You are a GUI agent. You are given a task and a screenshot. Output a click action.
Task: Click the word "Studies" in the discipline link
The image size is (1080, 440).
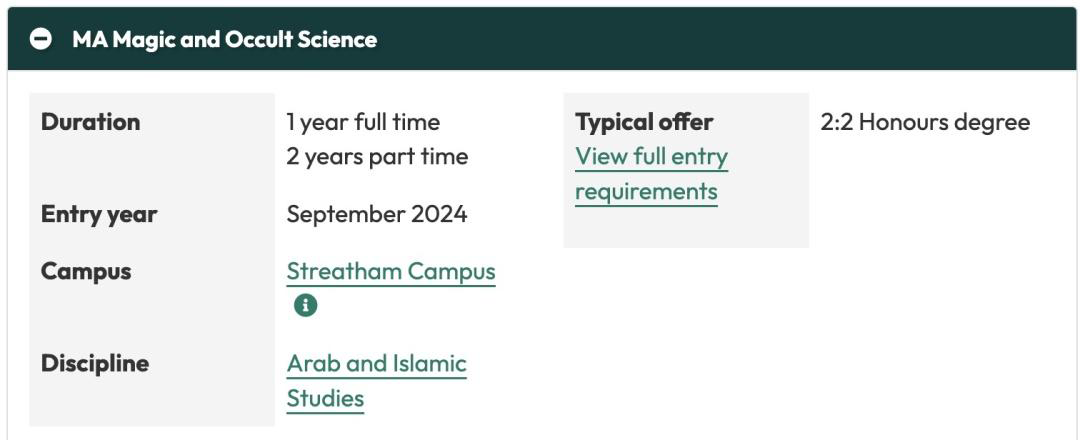click(325, 398)
